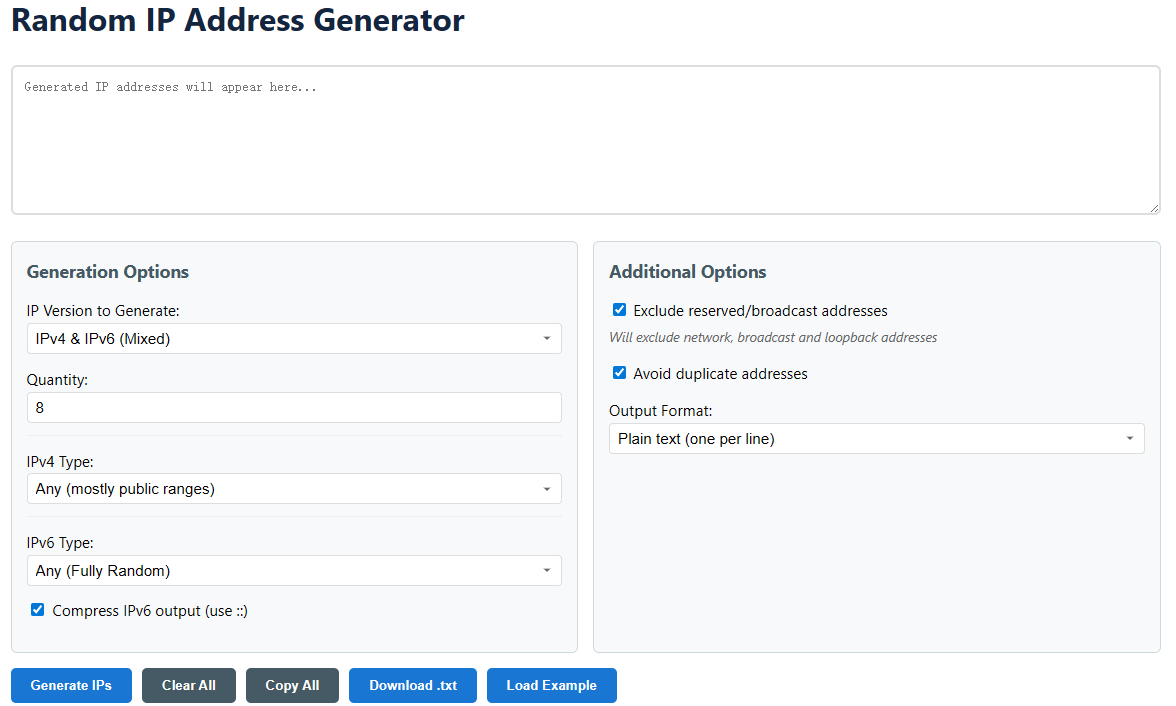Screen dimensions: 1176x706
Task: Download results using the Download .txt button
Action: click(412, 685)
